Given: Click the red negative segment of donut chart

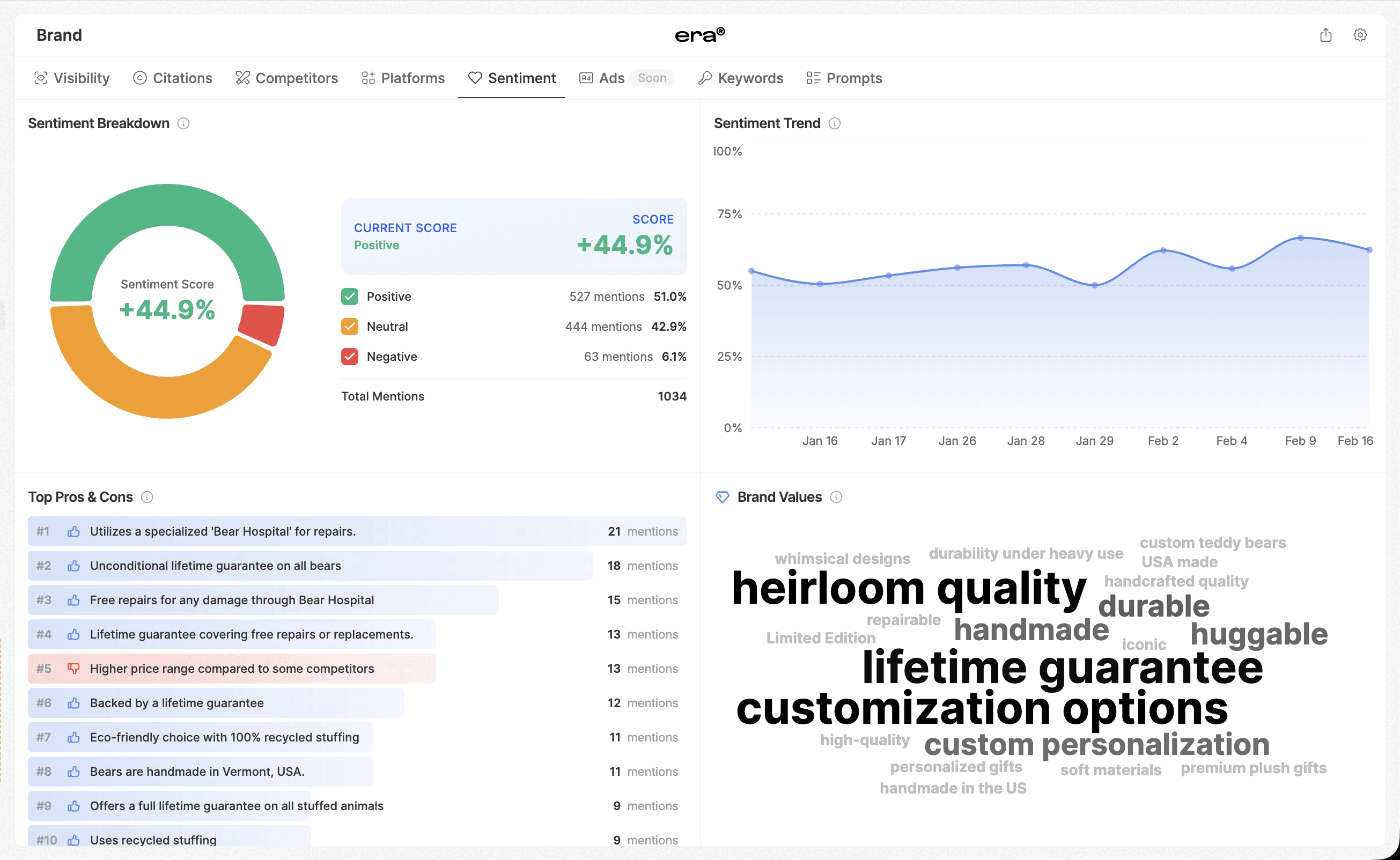Looking at the screenshot, I should coord(263,325).
